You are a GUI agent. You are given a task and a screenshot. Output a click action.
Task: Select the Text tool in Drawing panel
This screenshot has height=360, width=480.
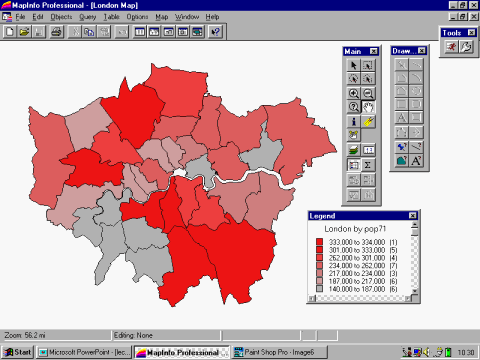point(401,117)
